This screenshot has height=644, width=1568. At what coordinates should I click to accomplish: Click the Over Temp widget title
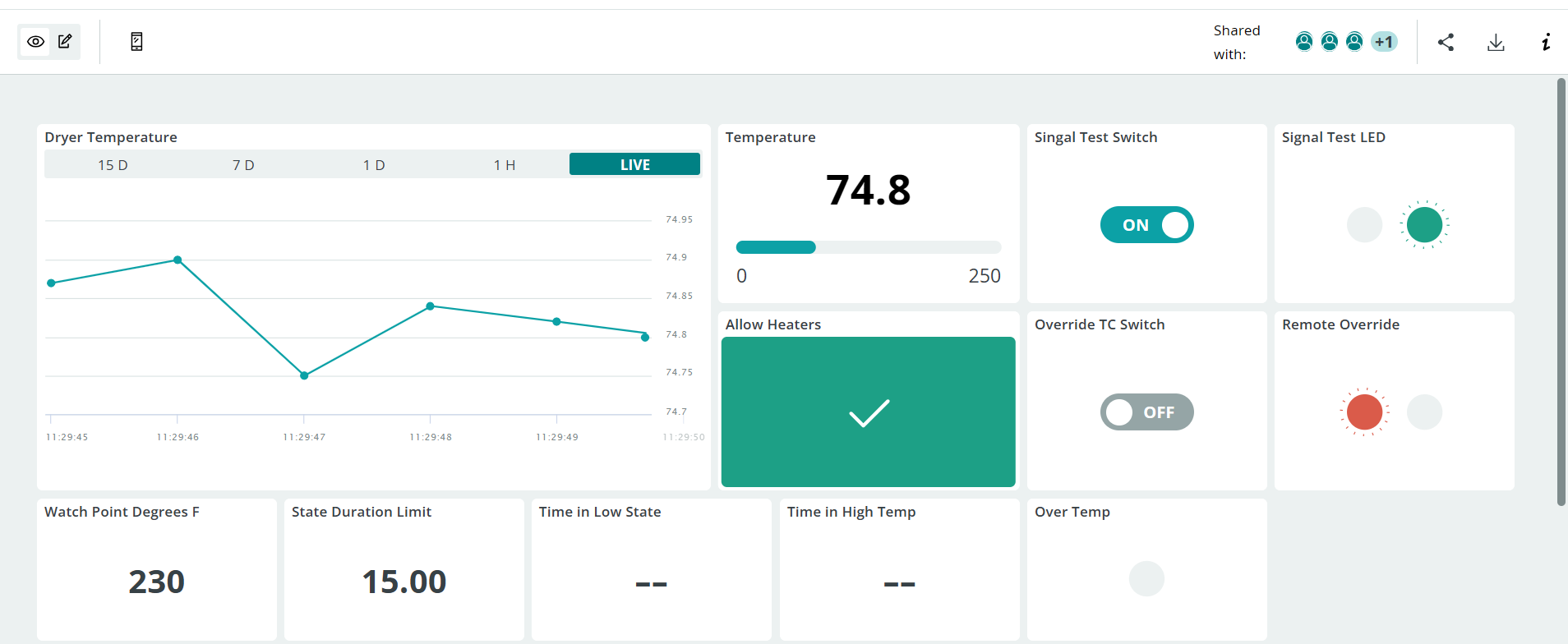click(x=1072, y=512)
